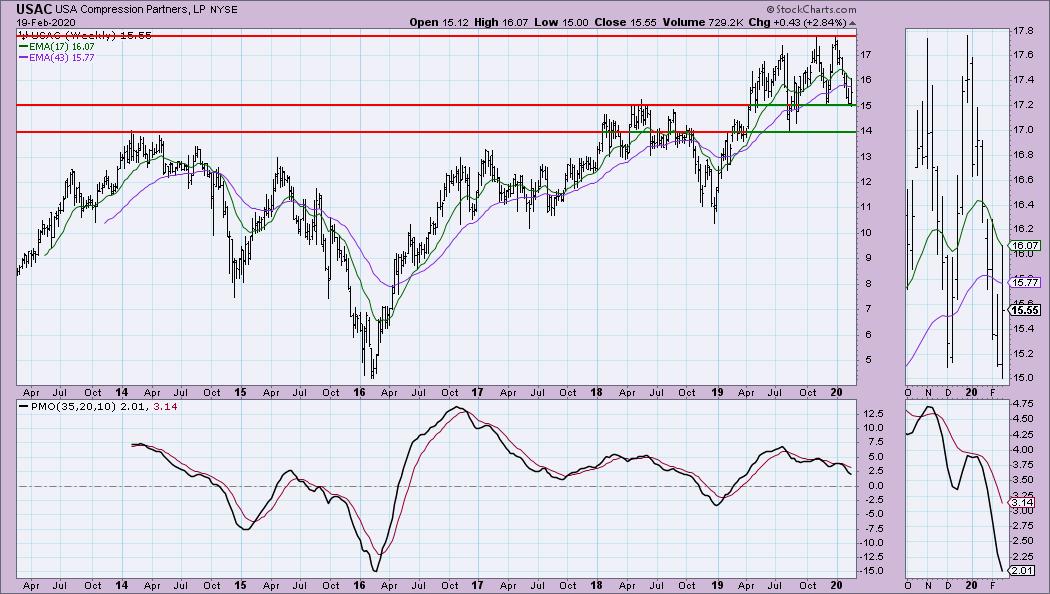Click the PMO signal value 3.14 in legend

click(165, 406)
